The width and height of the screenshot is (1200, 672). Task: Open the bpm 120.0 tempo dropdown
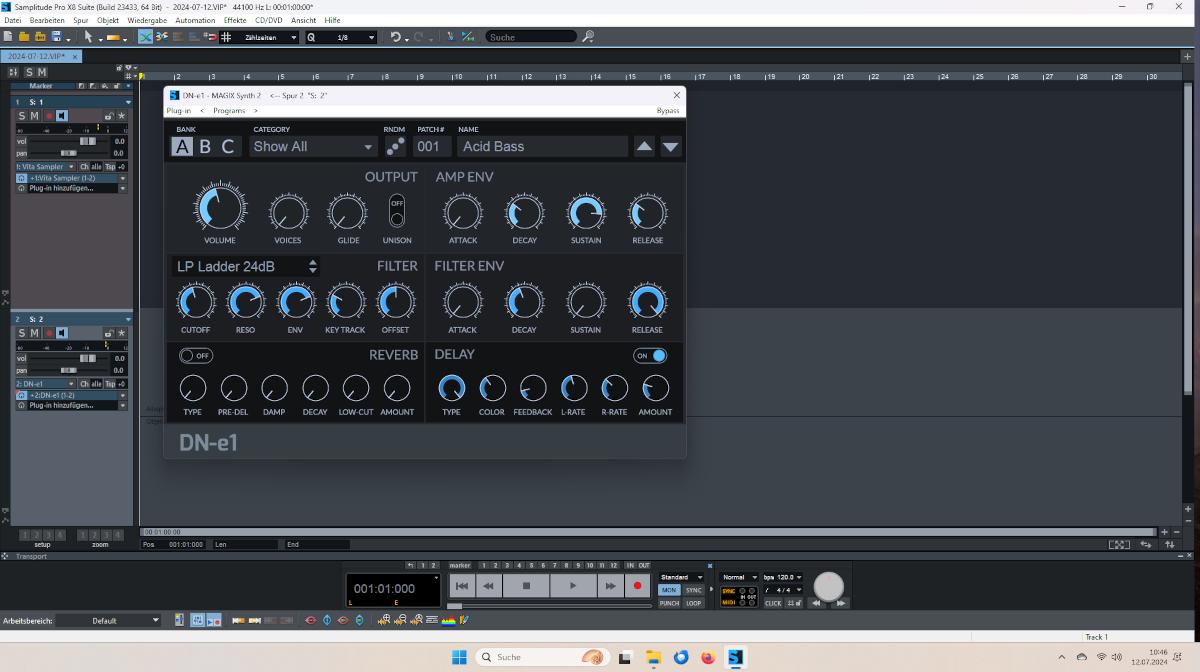(783, 577)
